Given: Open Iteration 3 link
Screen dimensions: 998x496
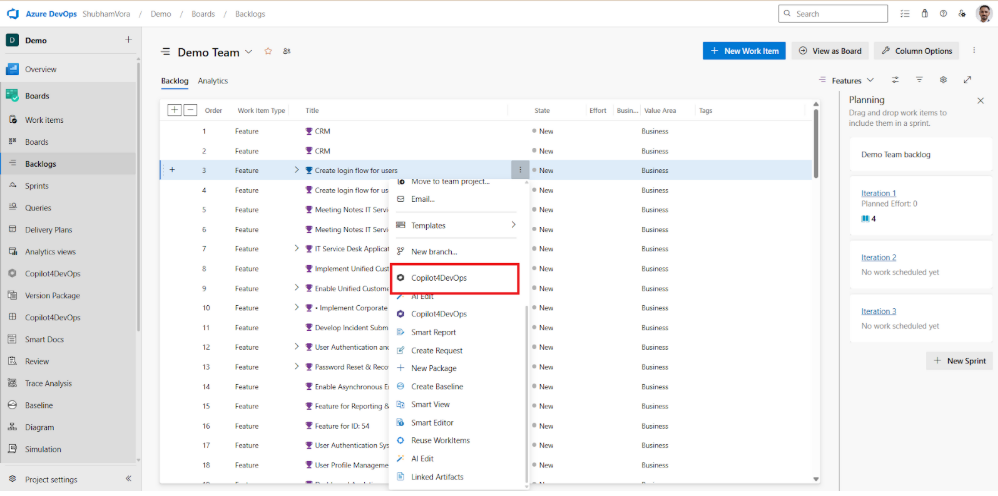Looking at the screenshot, I should pyautogui.click(x=878, y=311).
